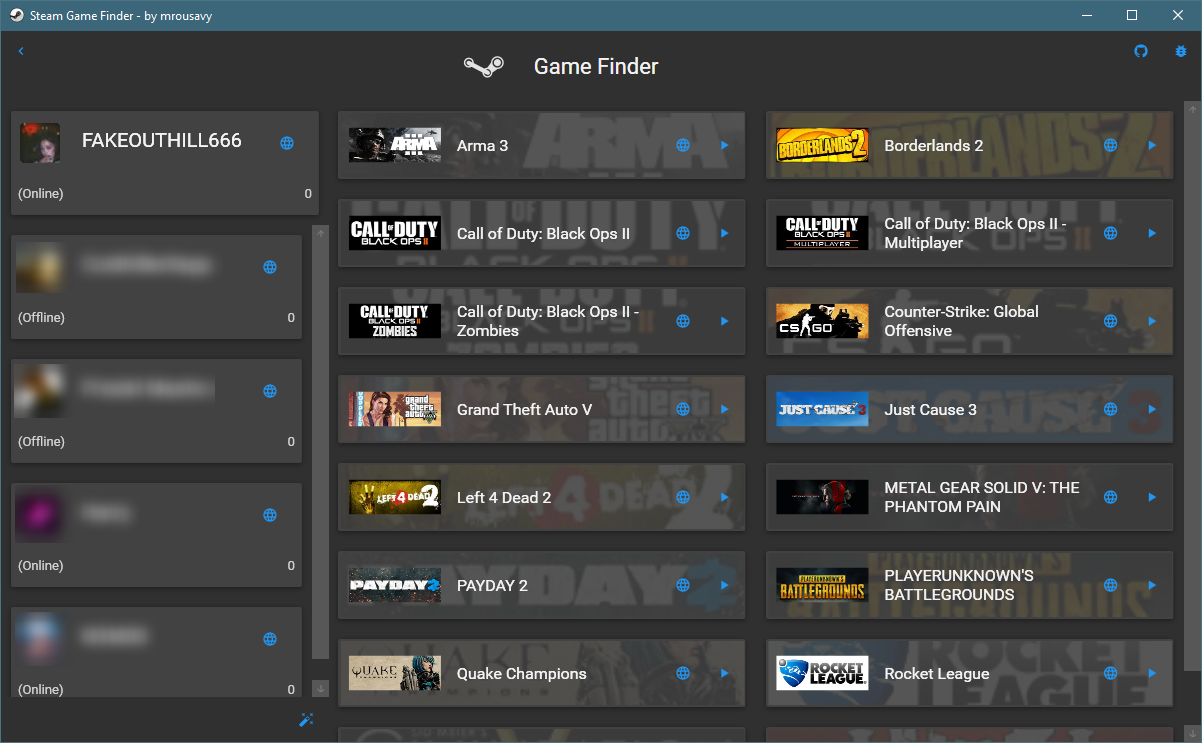Click the Steam logo in header
Screen dimensions: 1202x743
(x=484, y=66)
